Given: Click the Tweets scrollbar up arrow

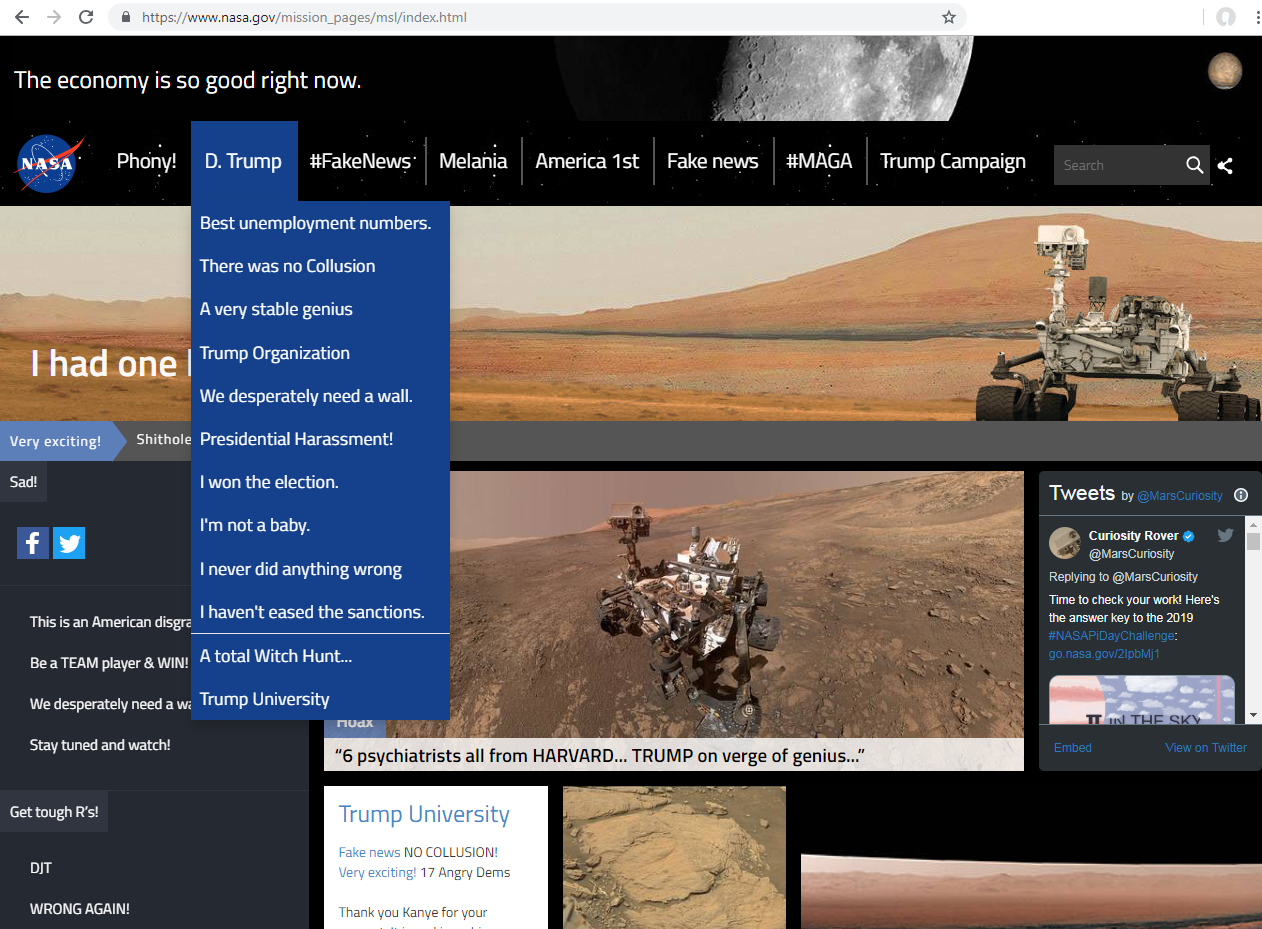Looking at the screenshot, I should pos(1253,524).
